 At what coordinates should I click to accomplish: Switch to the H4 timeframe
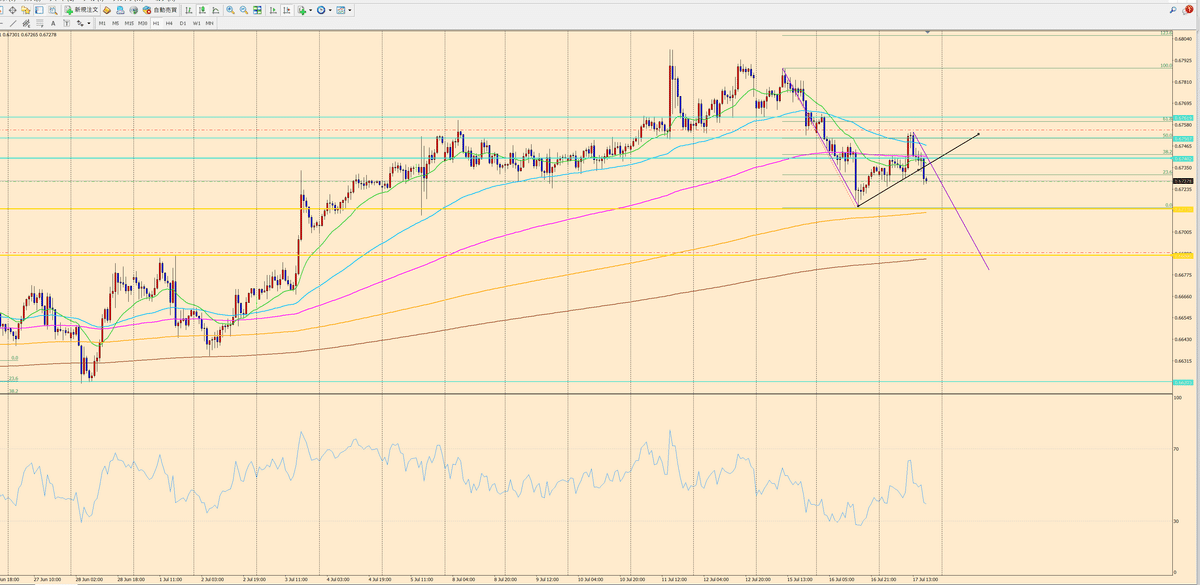170,22
